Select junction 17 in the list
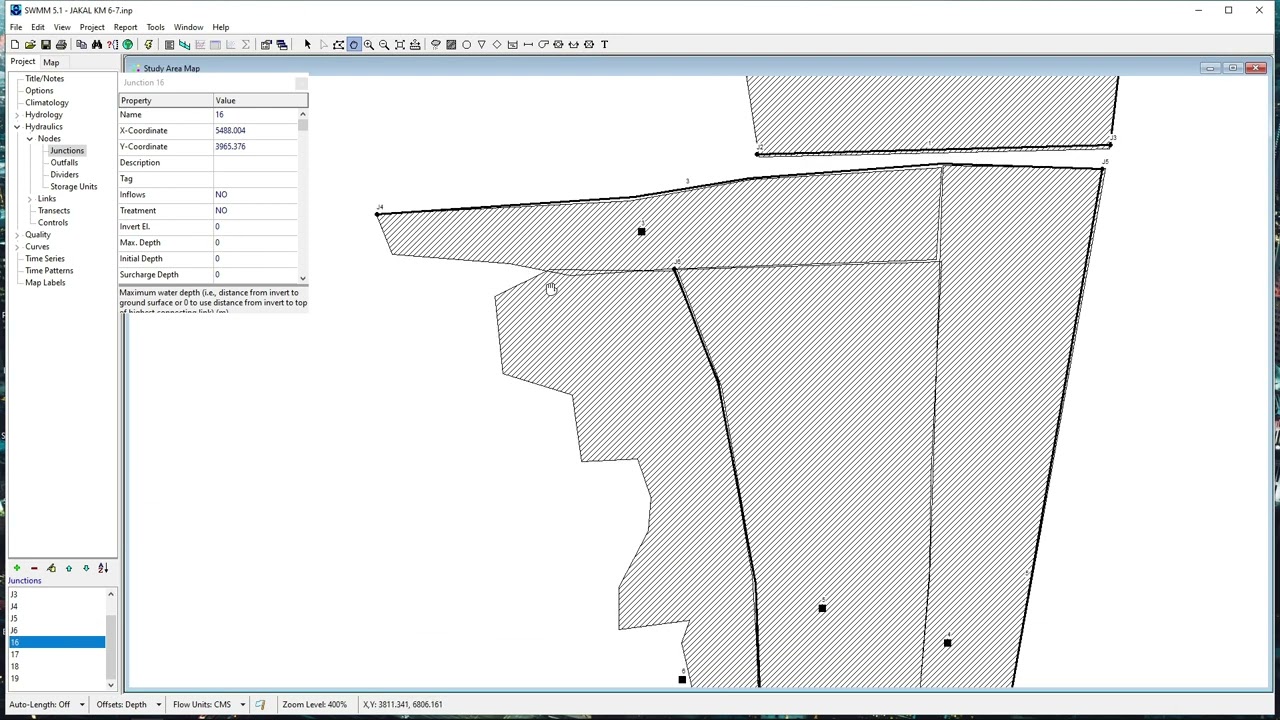Image resolution: width=1280 pixels, height=720 pixels. pos(56,654)
